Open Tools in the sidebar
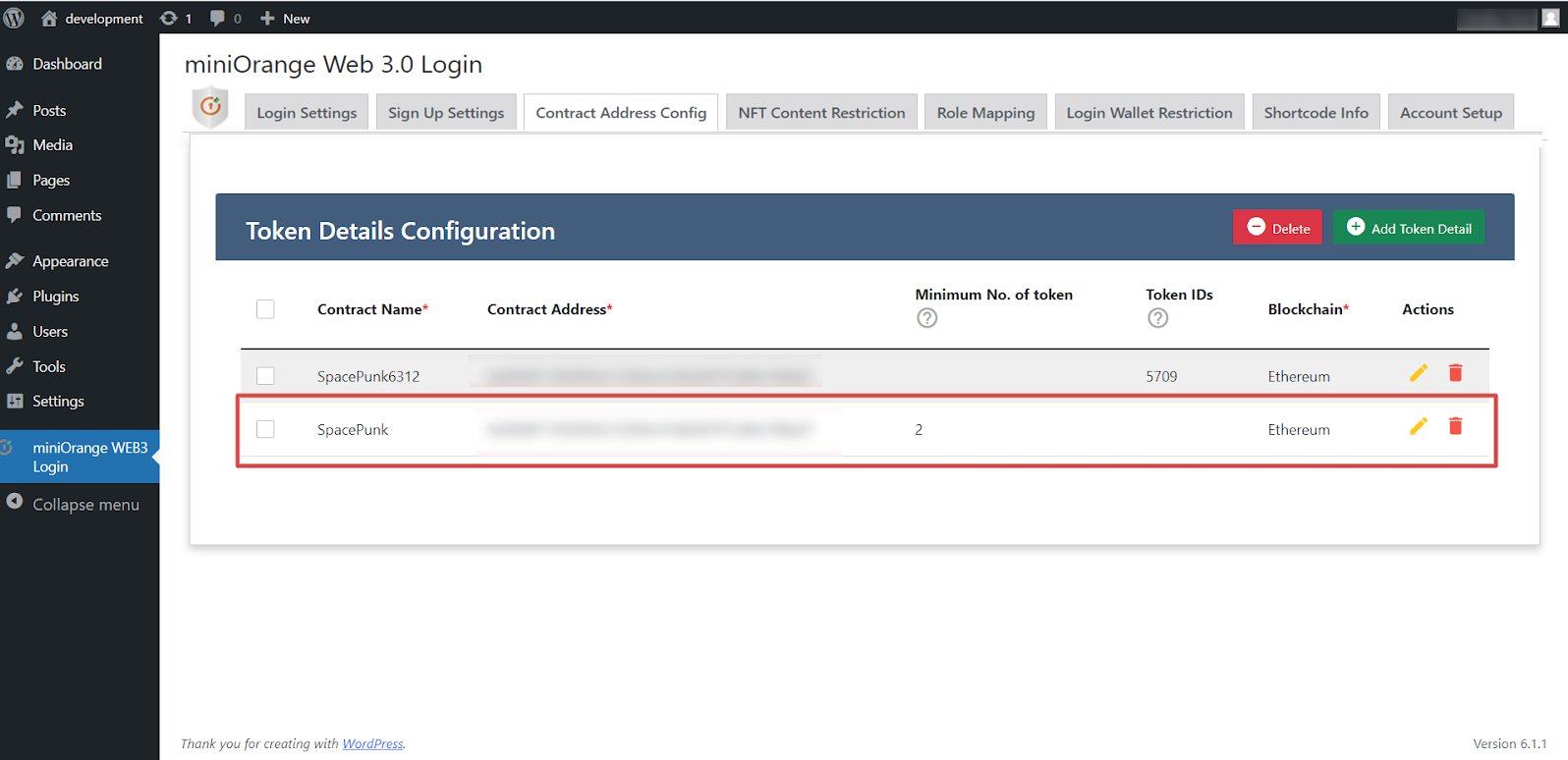The image size is (1568, 760). pyautogui.click(x=80, y=366)
